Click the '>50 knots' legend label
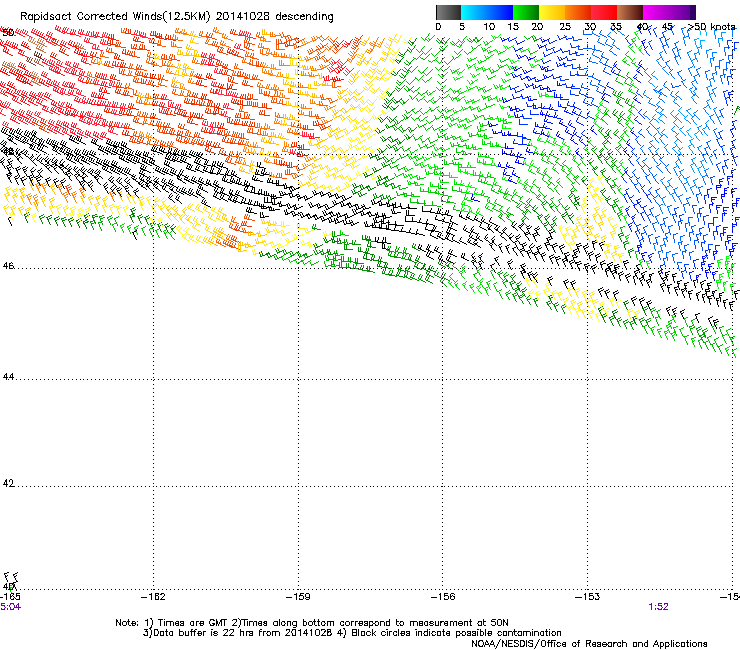 point(711,27)
